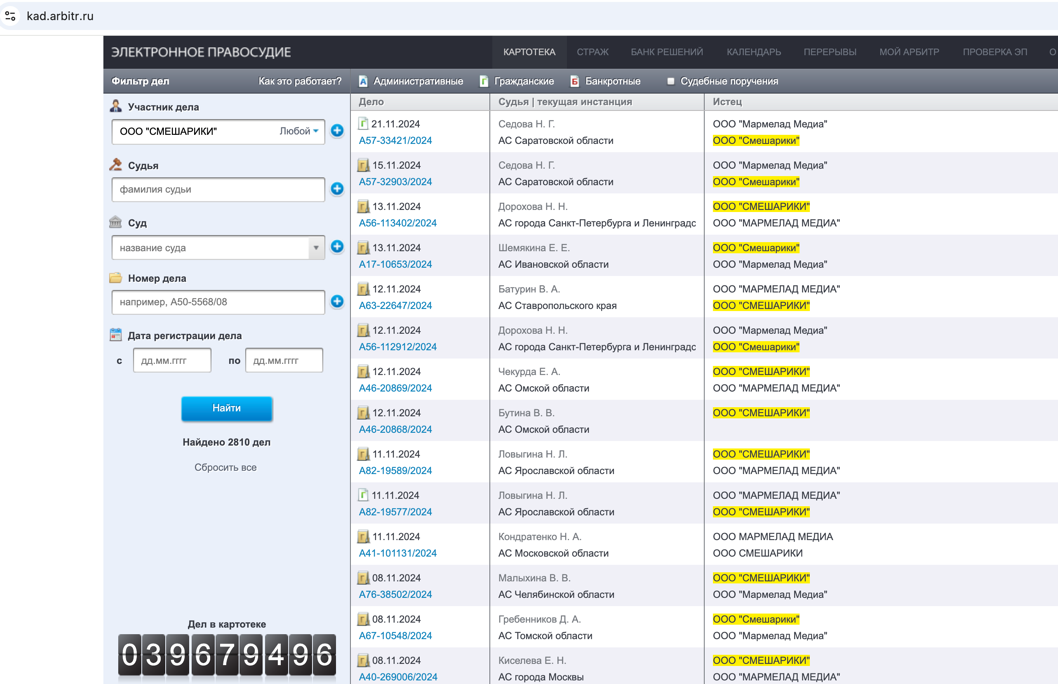1058x684 pixels.
Task: Click the gavel icon next to Судья
Action: pos(116,165)
